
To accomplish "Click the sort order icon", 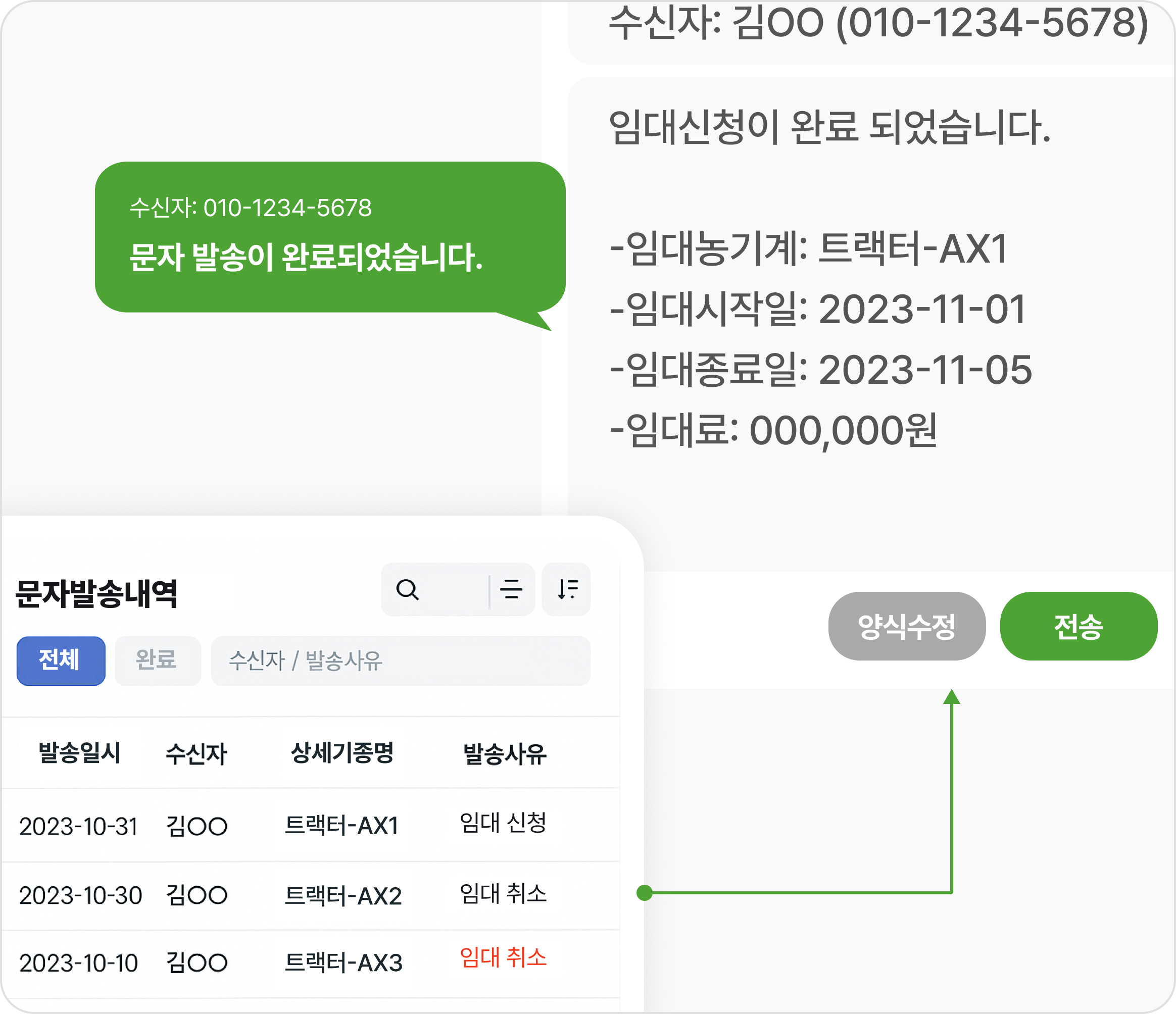I will tap(566, 589).
